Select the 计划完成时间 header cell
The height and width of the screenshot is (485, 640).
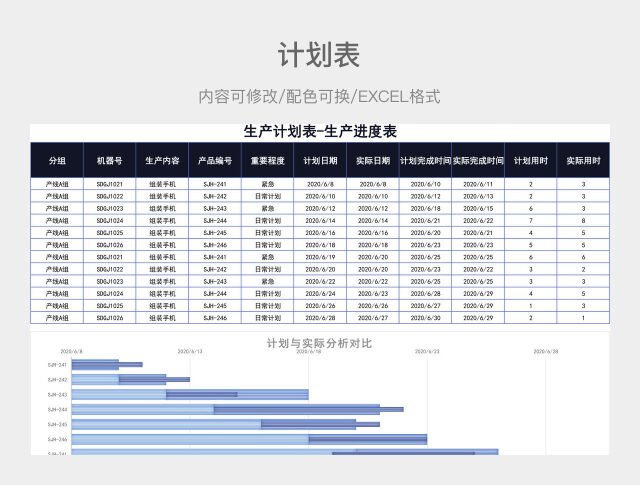click(425, 160)
